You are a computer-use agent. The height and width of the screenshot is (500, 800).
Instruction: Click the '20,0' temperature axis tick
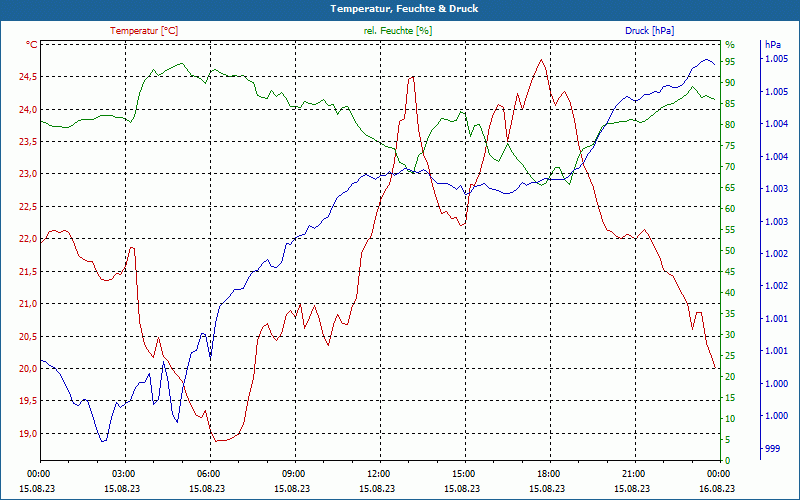point(28,368)
